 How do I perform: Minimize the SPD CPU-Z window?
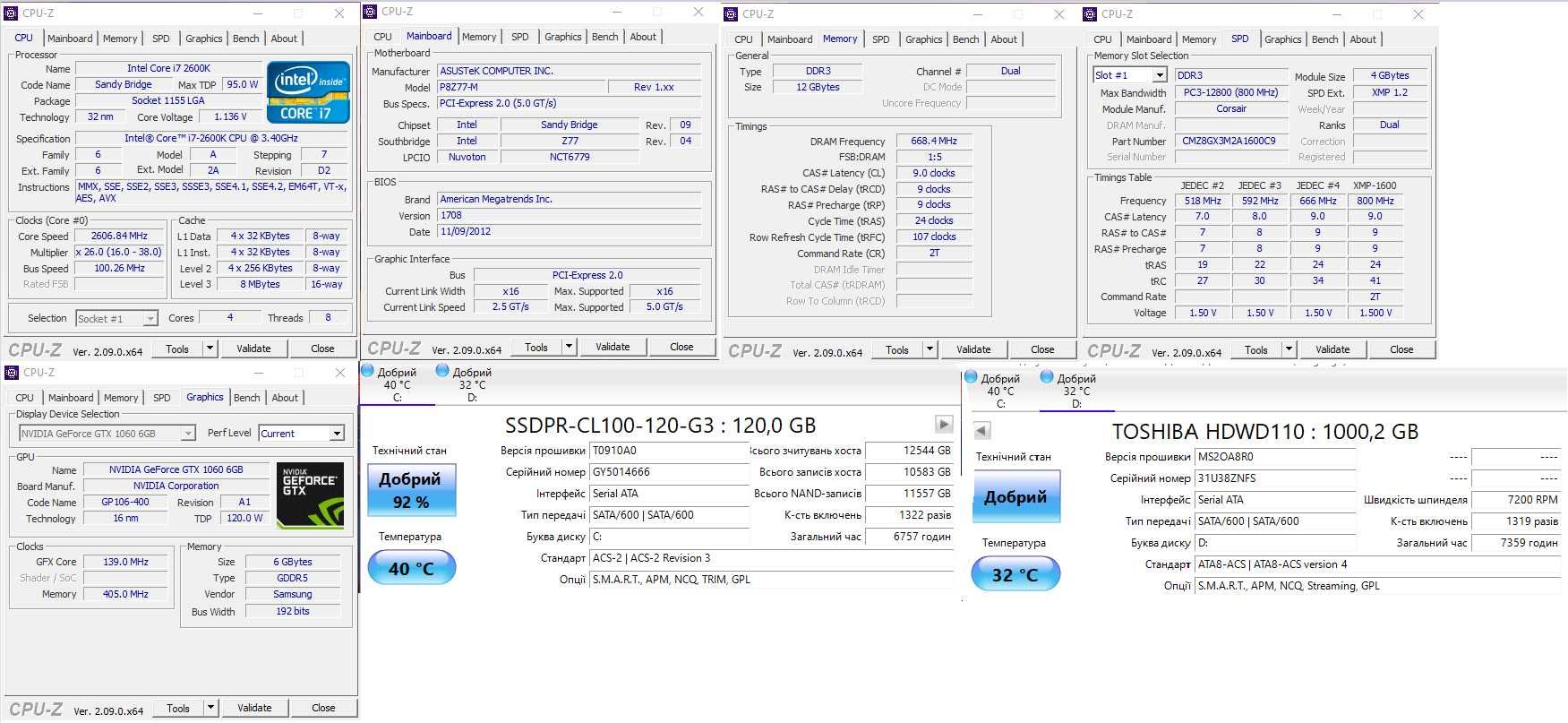[1336, 13]
